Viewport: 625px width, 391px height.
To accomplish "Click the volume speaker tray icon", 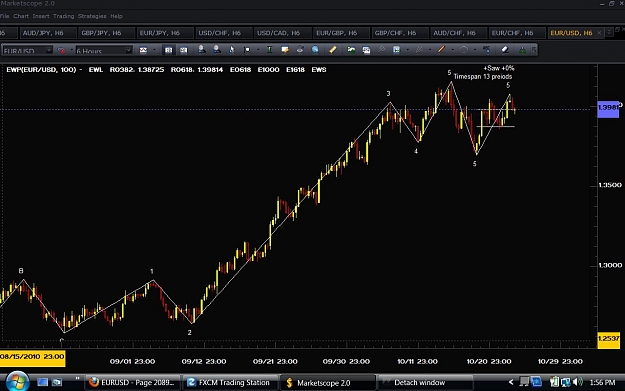I will click(577, 382).
